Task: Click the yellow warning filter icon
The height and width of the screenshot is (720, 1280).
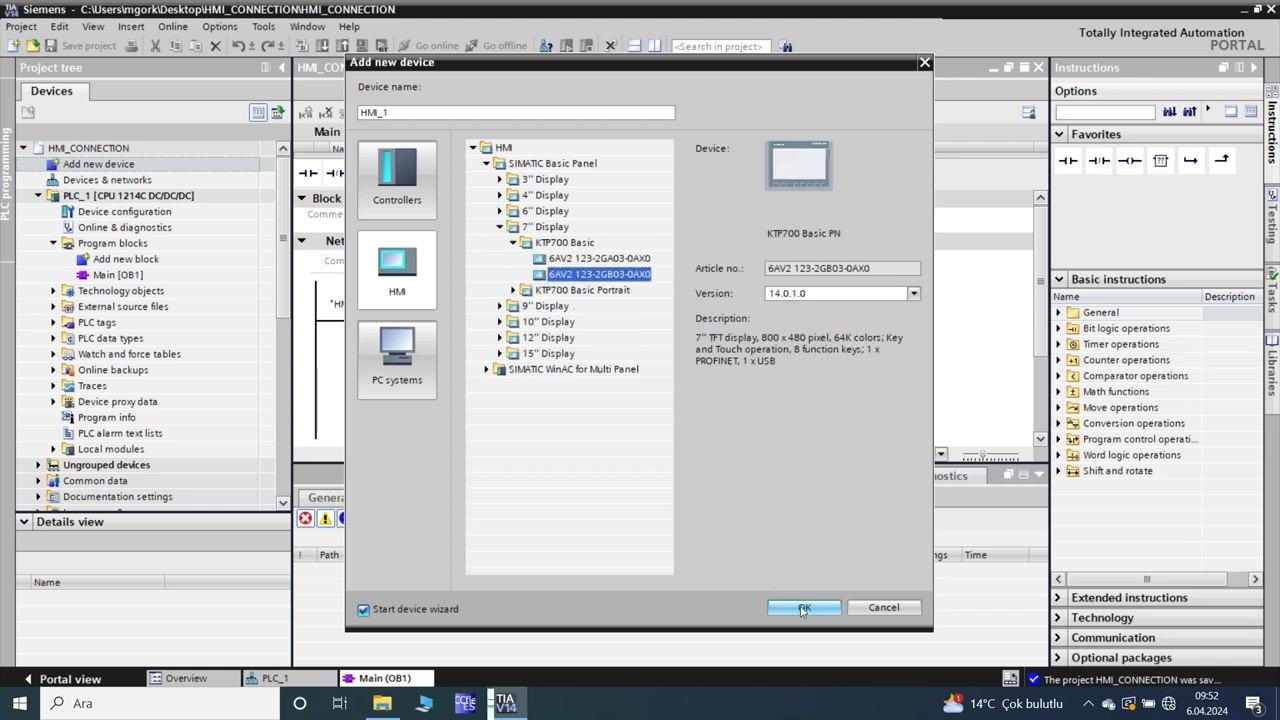Action: 325,518
